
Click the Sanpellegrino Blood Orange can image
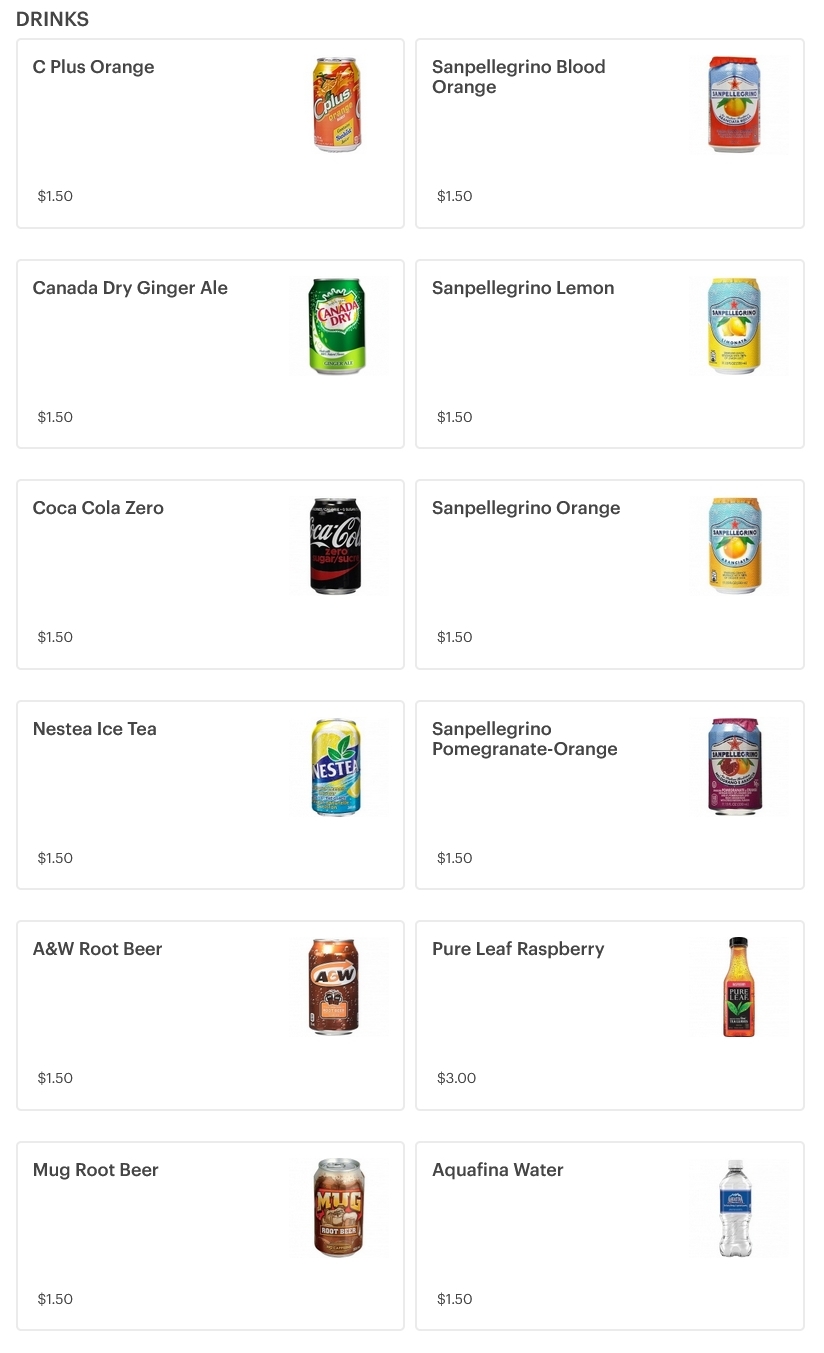point(735,105)
